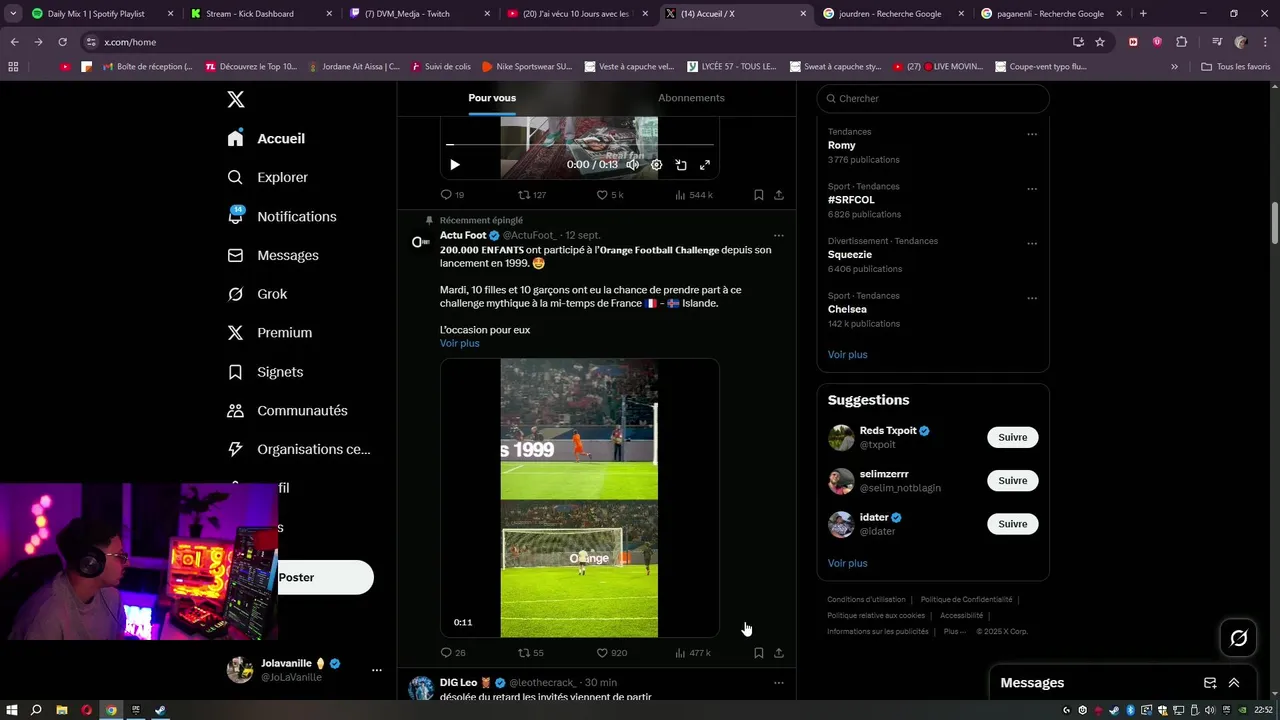Viewport: 1280px width, 720px height.
Task: Click the X logo in sidebar
Action: (235, 99)
